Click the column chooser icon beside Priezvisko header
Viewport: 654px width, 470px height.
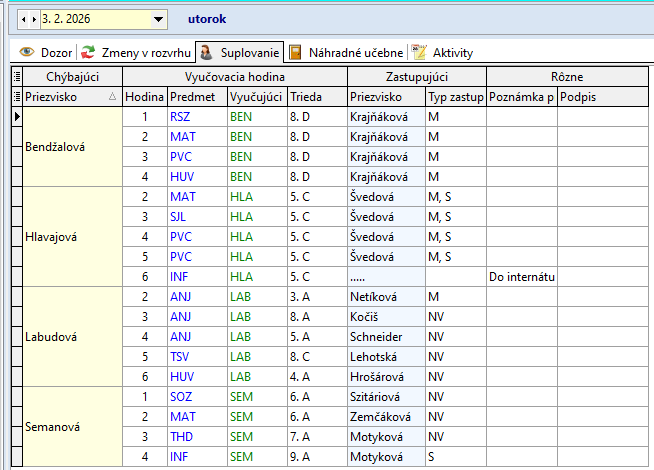point(16,96)
